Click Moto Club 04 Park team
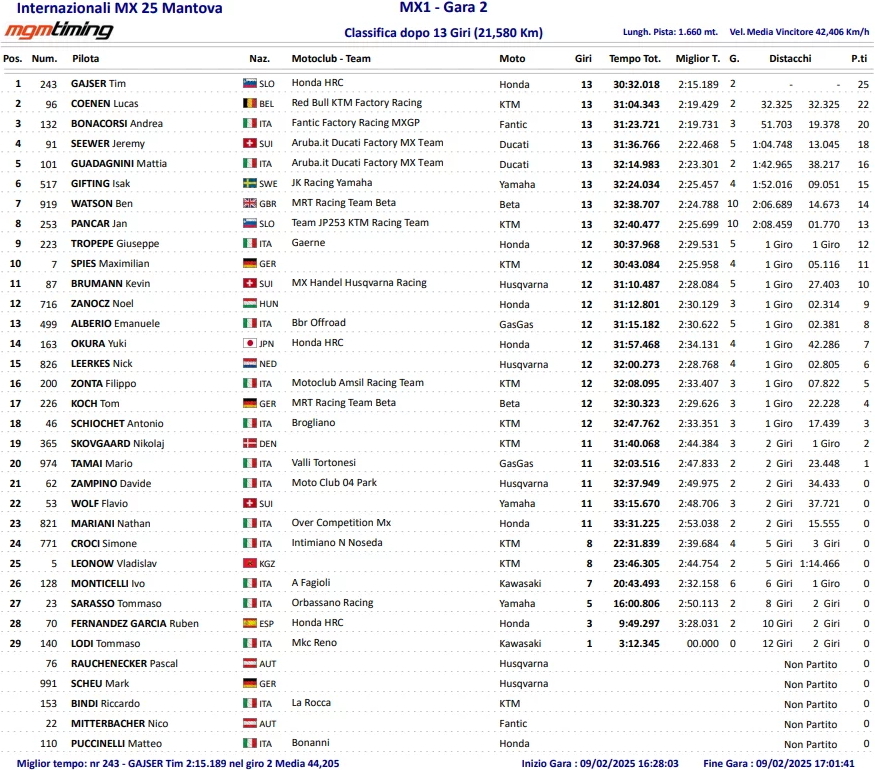The image size is (875, 770). click(x=334, y=483)
